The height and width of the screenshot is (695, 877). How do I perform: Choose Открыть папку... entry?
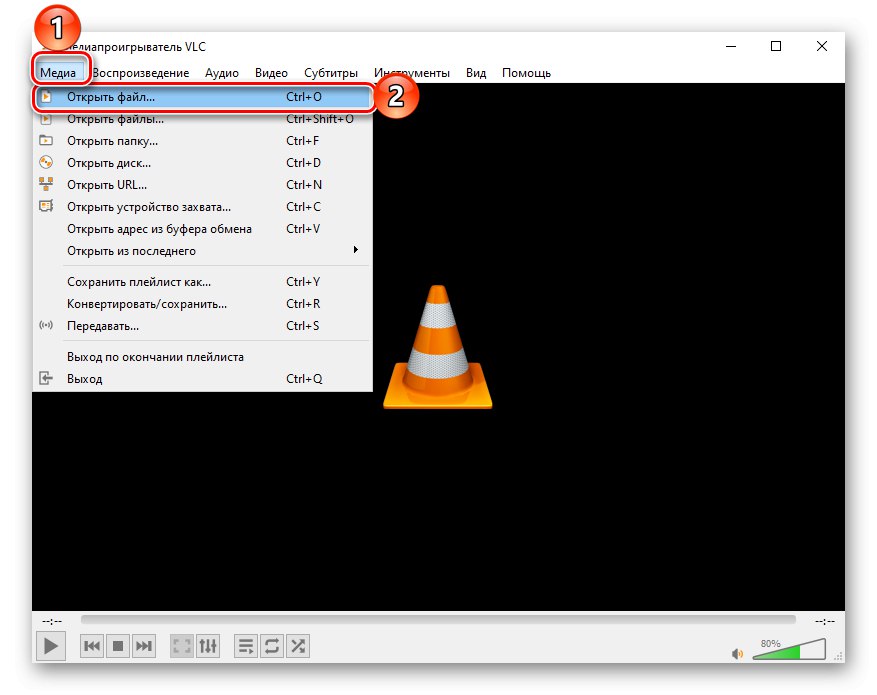[202, 141]
